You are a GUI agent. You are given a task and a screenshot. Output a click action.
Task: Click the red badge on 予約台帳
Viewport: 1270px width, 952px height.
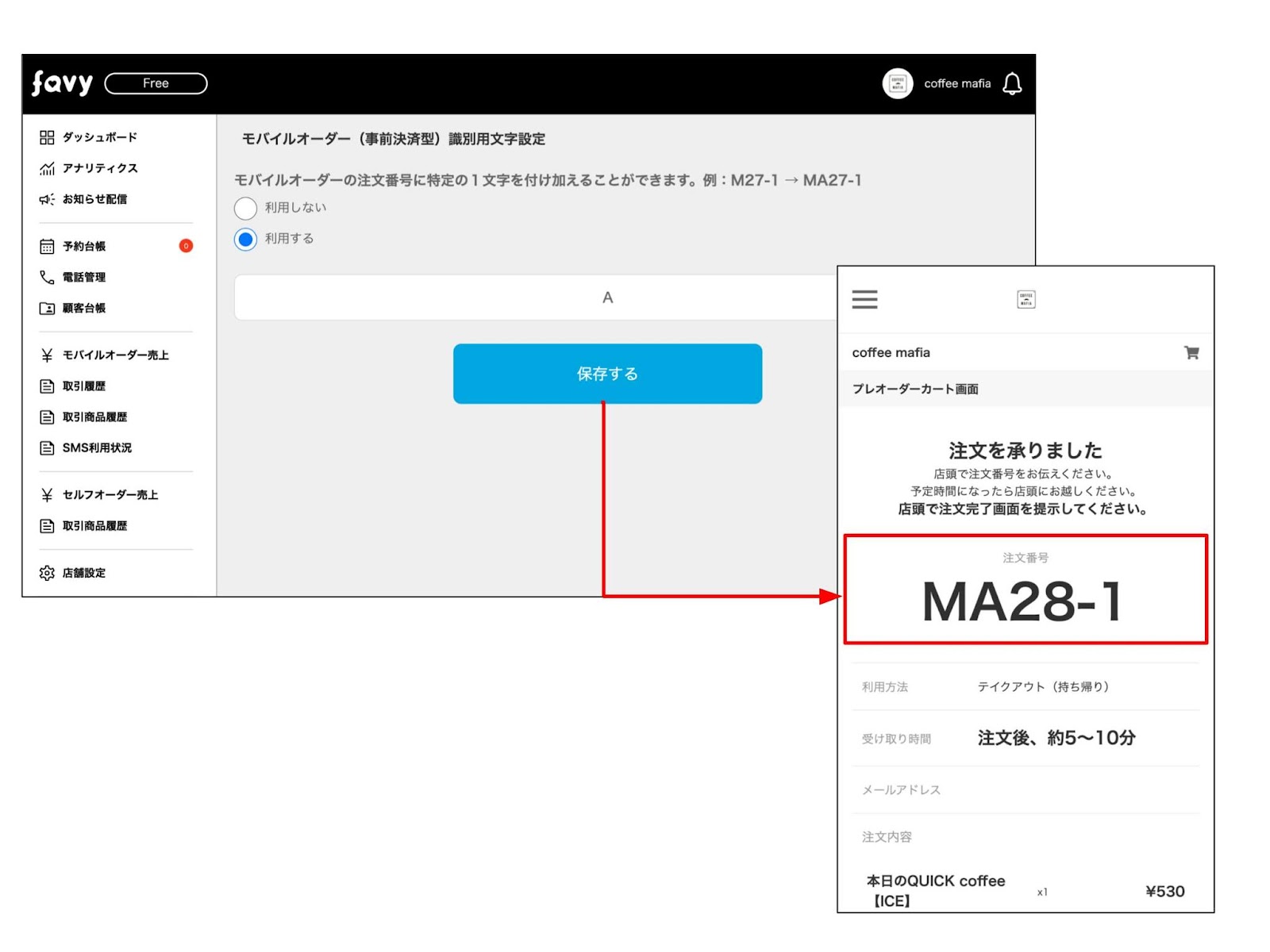186,246
